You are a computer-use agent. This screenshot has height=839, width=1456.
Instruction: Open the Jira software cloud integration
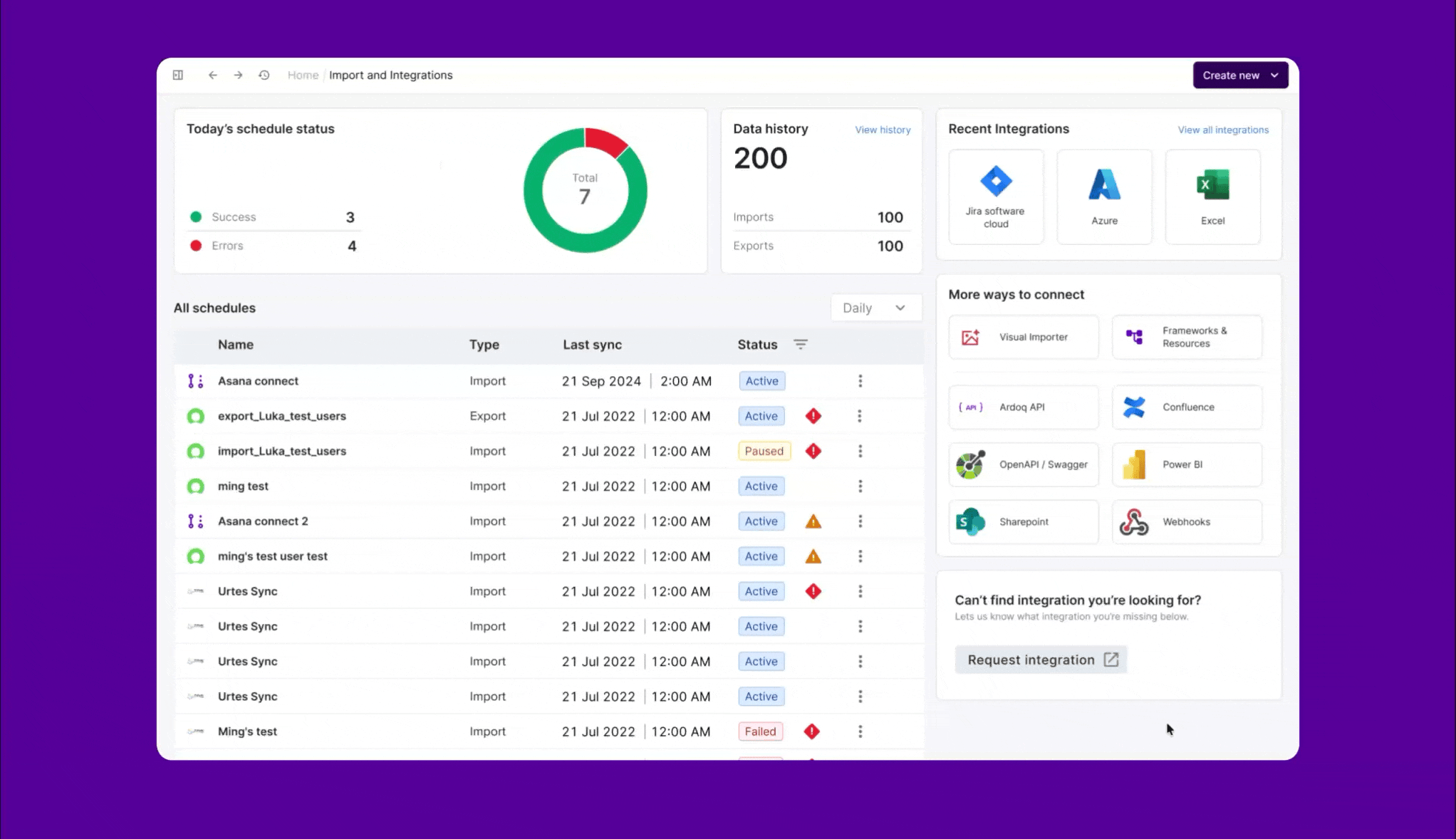[996, 196]
